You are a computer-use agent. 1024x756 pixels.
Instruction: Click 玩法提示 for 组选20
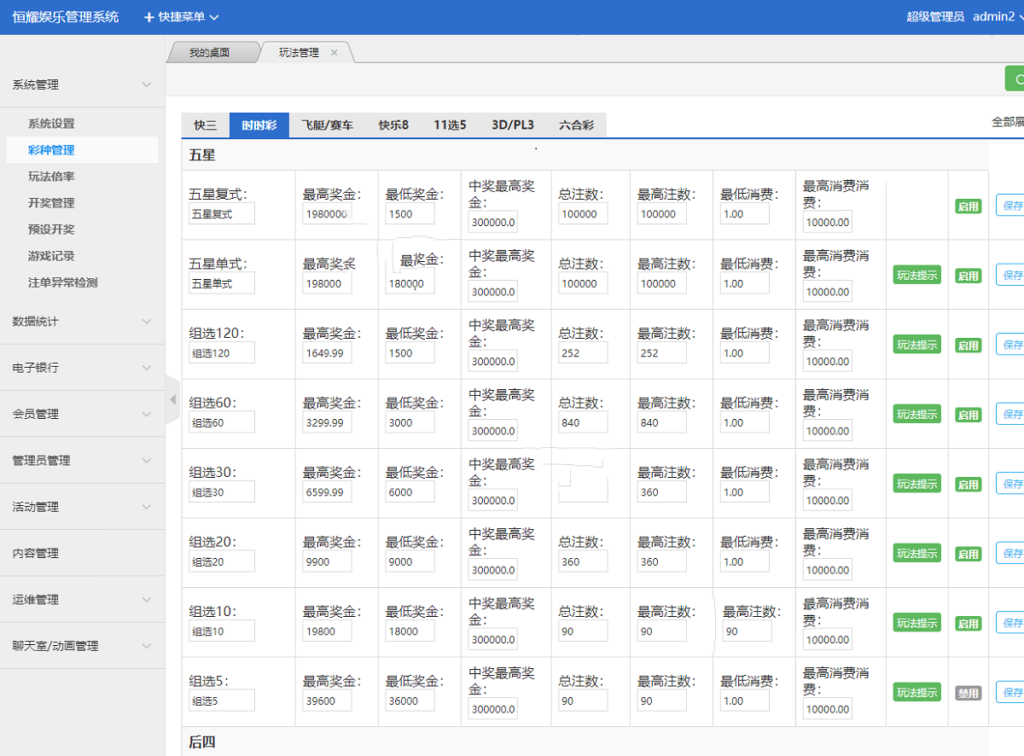(917, 554)
